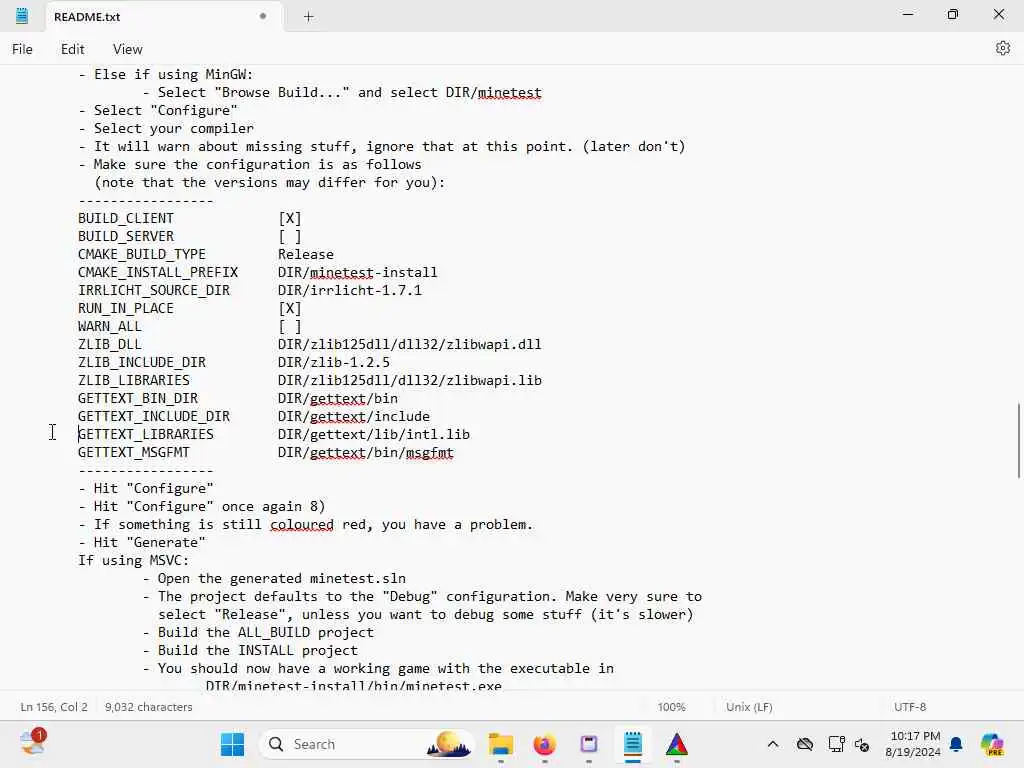Click the 'If using MSVC:' line

[133, 560]
